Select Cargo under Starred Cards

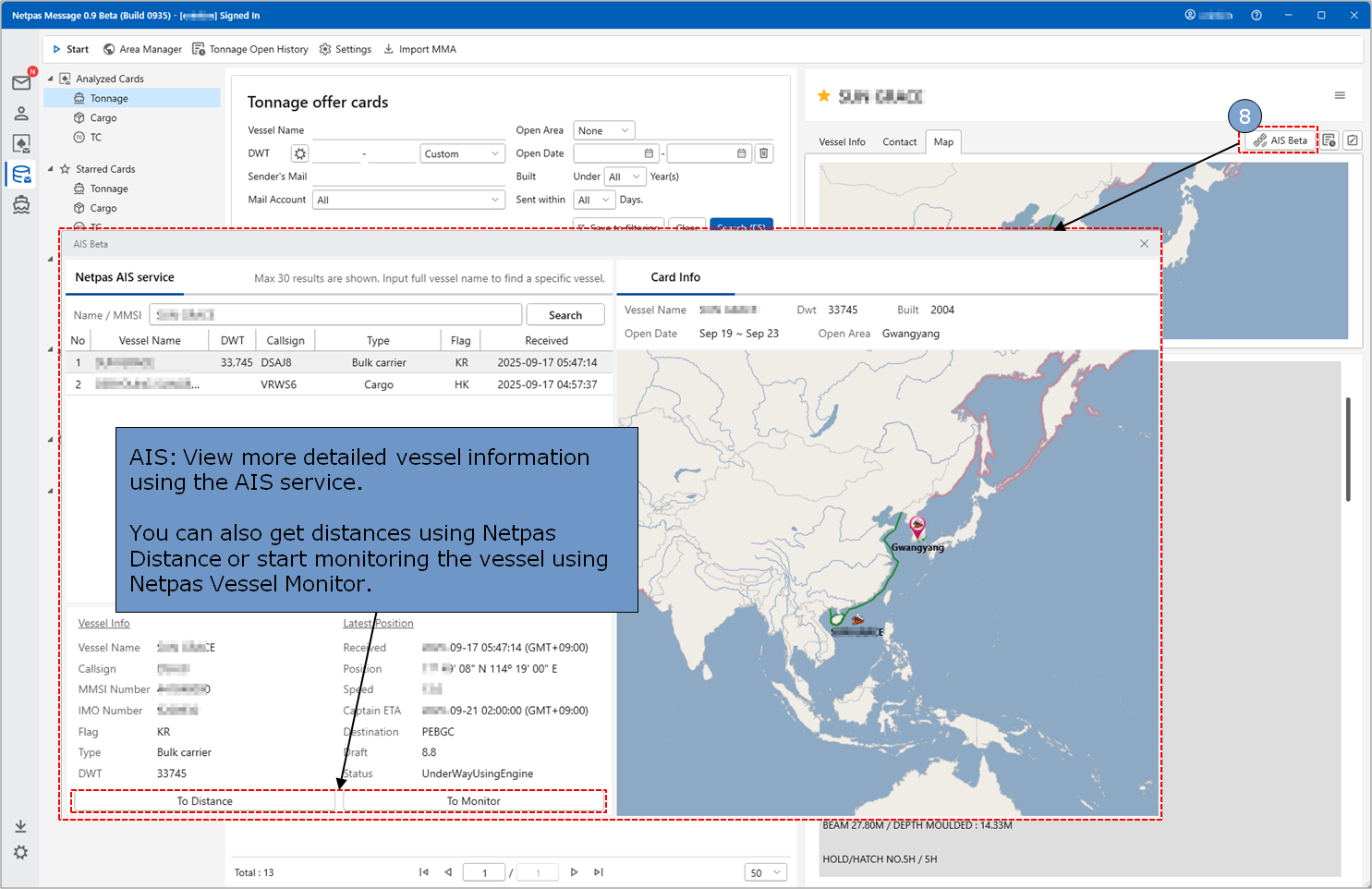click(x=103, y=208)
